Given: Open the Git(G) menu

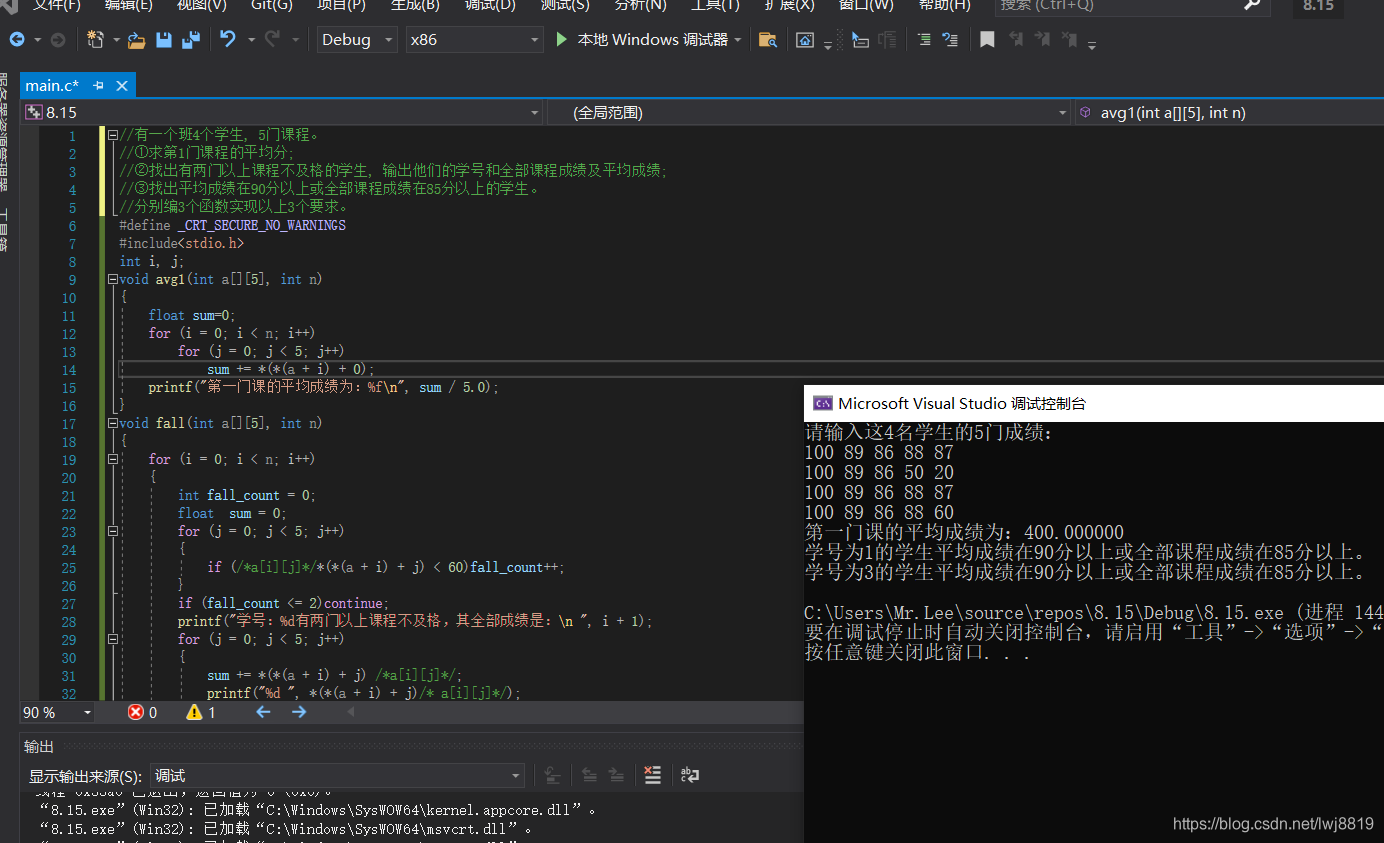Looking at the screenshot, I should pyautogui.click(x=272, y=5).
